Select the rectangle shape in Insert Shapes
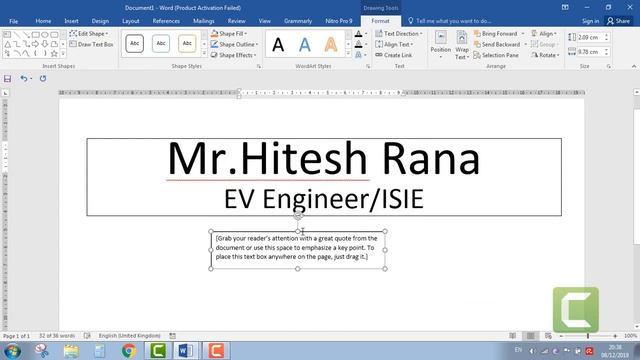Screen dimensions: 640x360 36,35
